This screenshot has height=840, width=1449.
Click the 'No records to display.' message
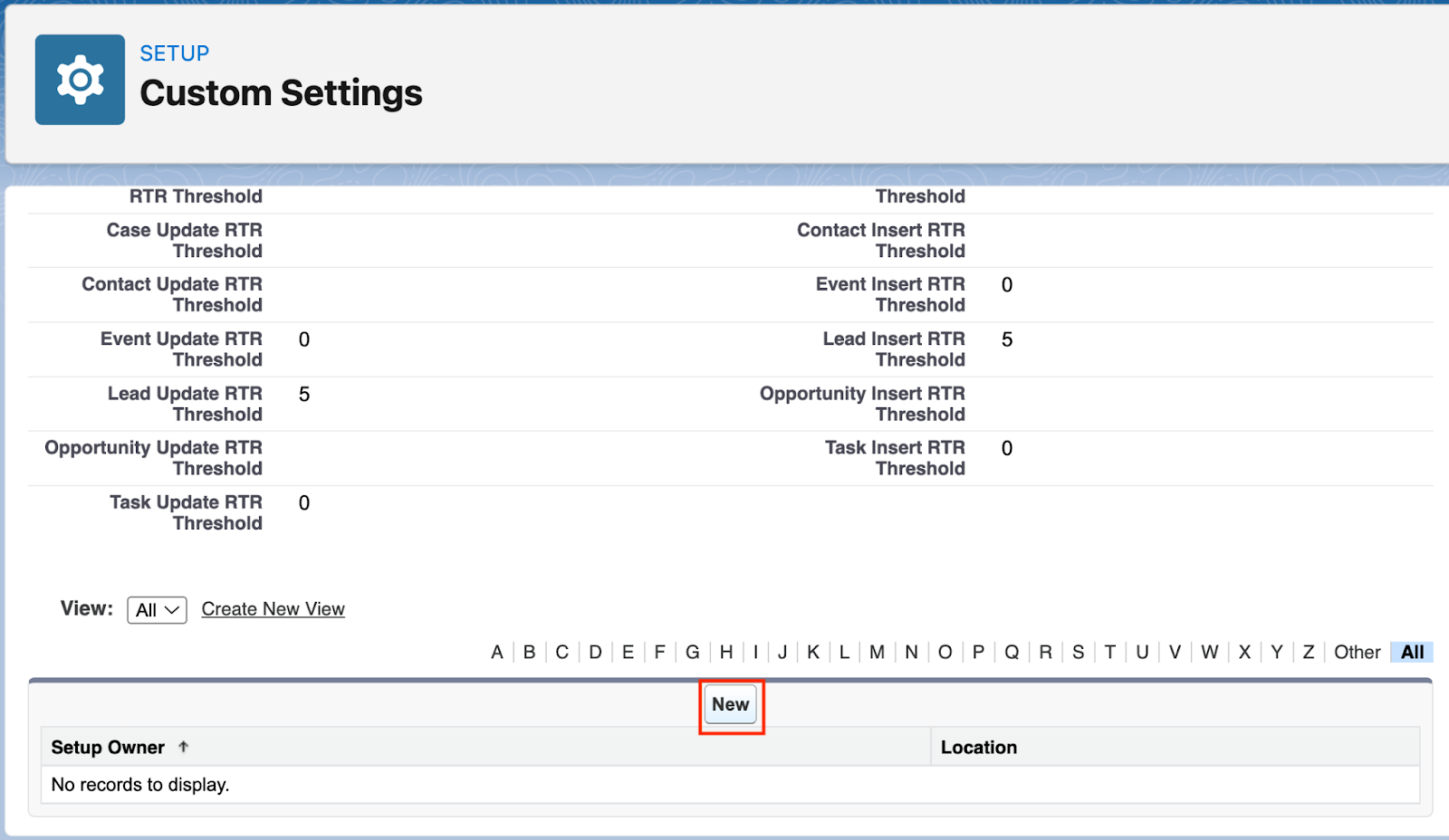point(140,785)
